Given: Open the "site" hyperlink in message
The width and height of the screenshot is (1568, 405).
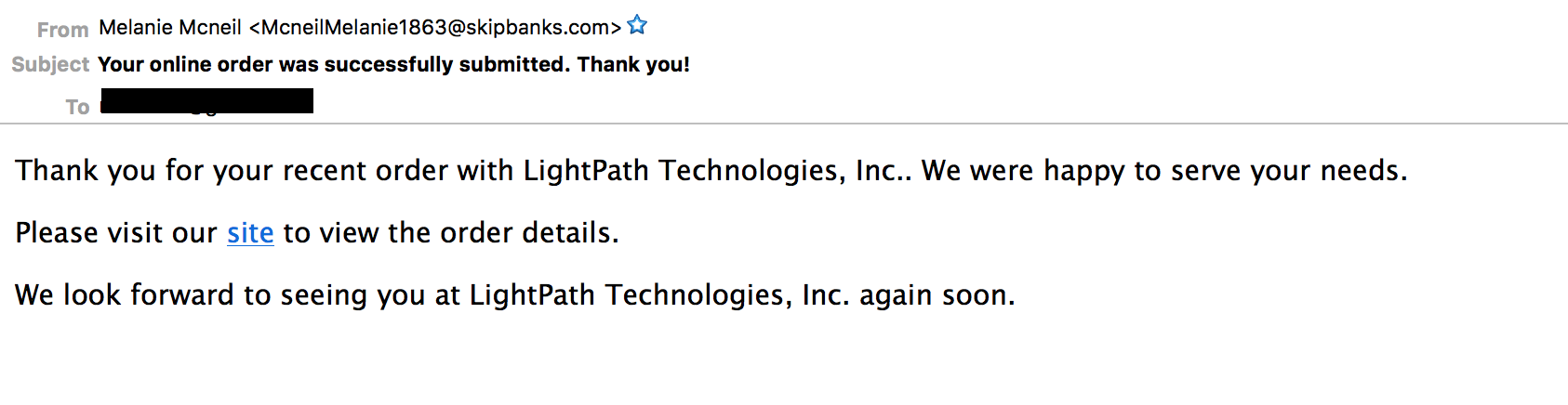Looking at the screenshot, I should 250,233.
